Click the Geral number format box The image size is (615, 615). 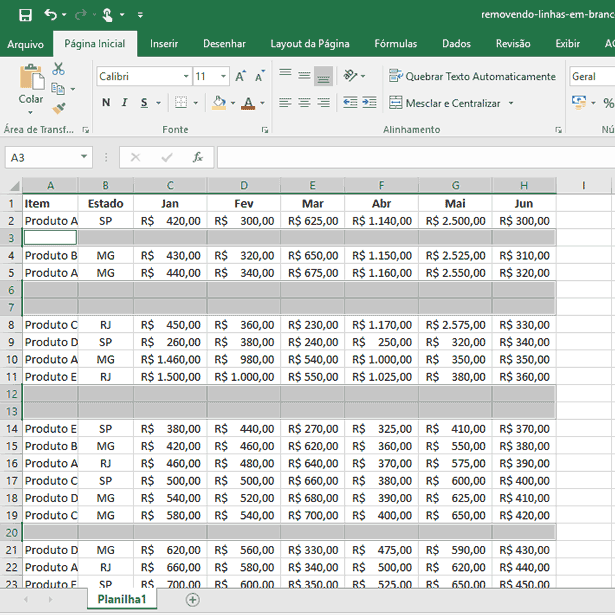pyautogui.click(x=592, y=76)
